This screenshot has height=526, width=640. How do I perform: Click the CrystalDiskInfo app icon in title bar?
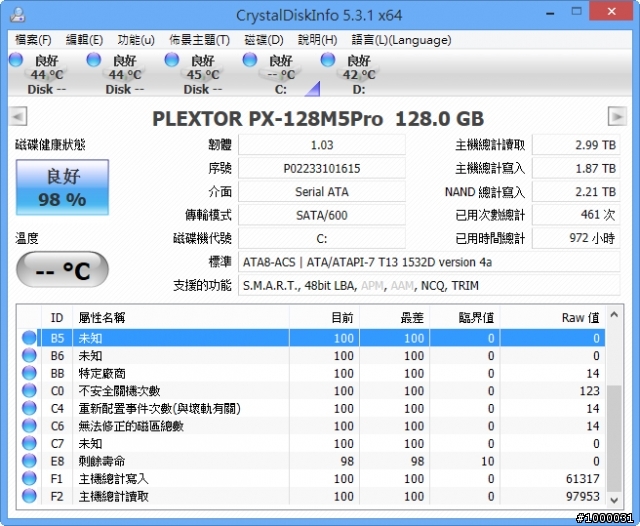click(x=17, y=15)
